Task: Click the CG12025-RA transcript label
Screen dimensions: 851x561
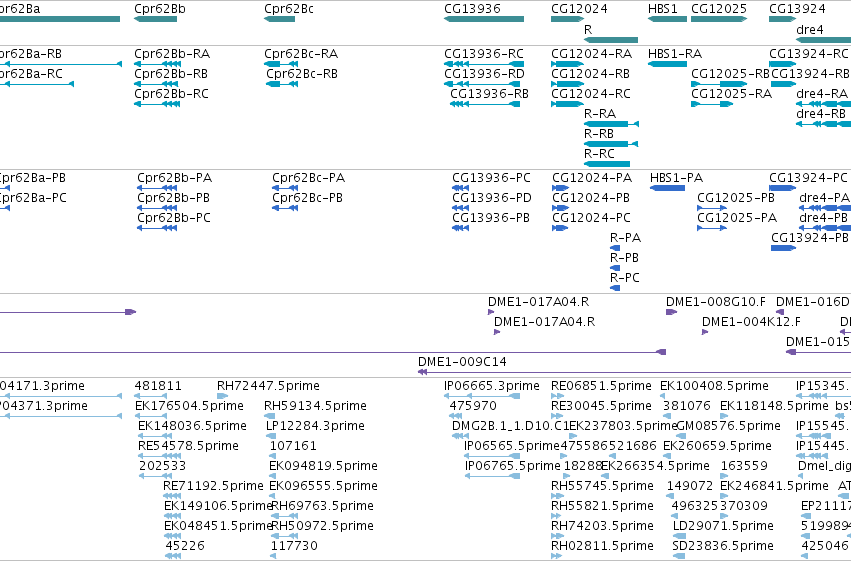Action: tap(731, 94)
